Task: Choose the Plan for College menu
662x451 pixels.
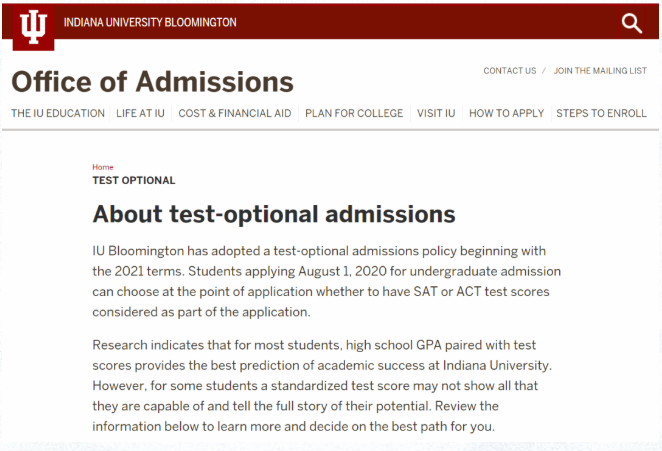Action: click(x=354, y=113)
